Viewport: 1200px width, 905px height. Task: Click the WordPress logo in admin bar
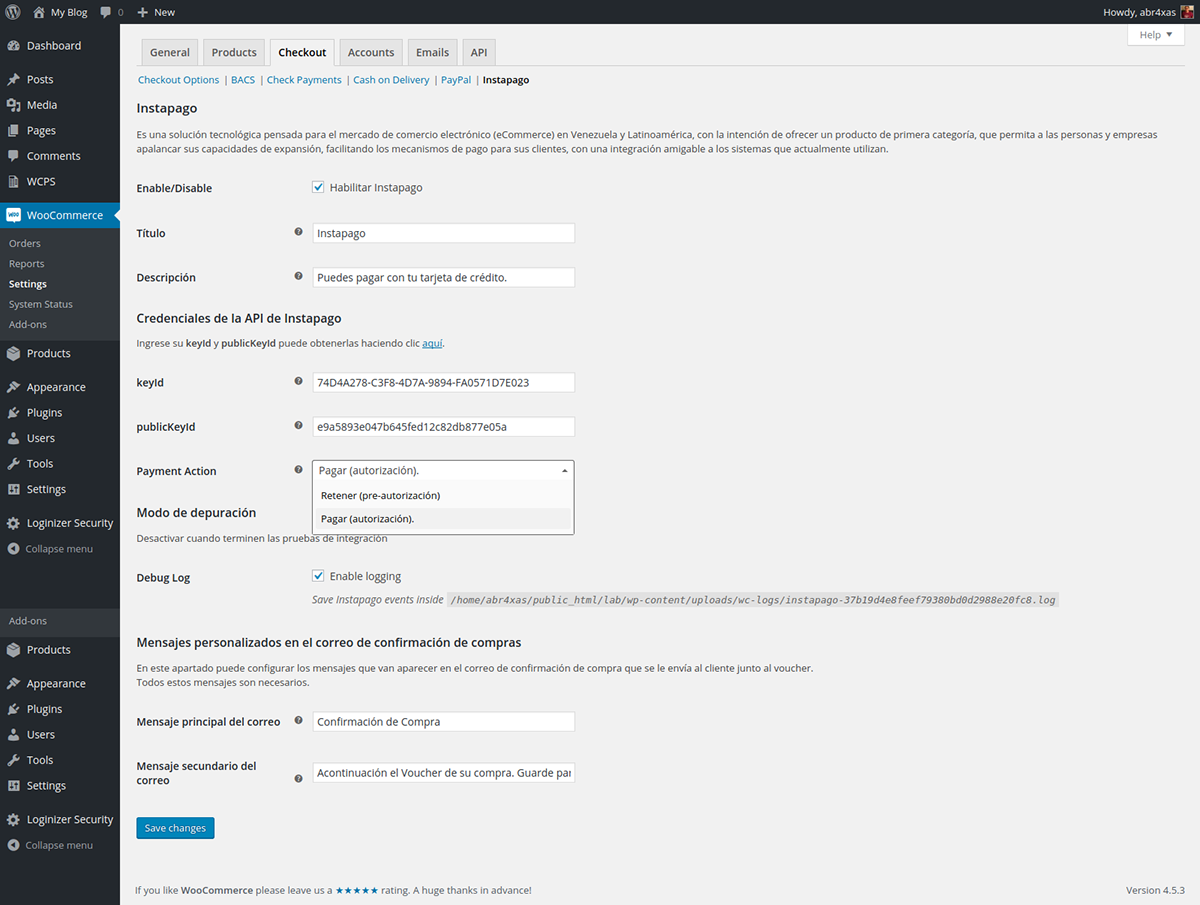[12, 12]
